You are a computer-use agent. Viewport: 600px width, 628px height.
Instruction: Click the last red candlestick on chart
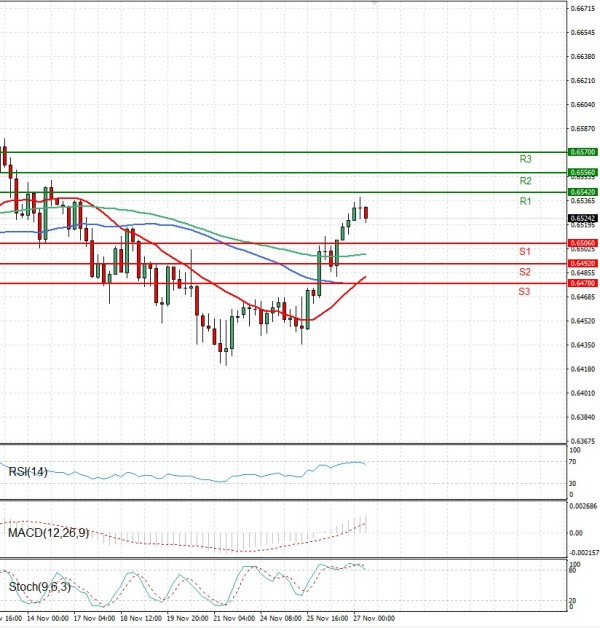click(366, 213)
